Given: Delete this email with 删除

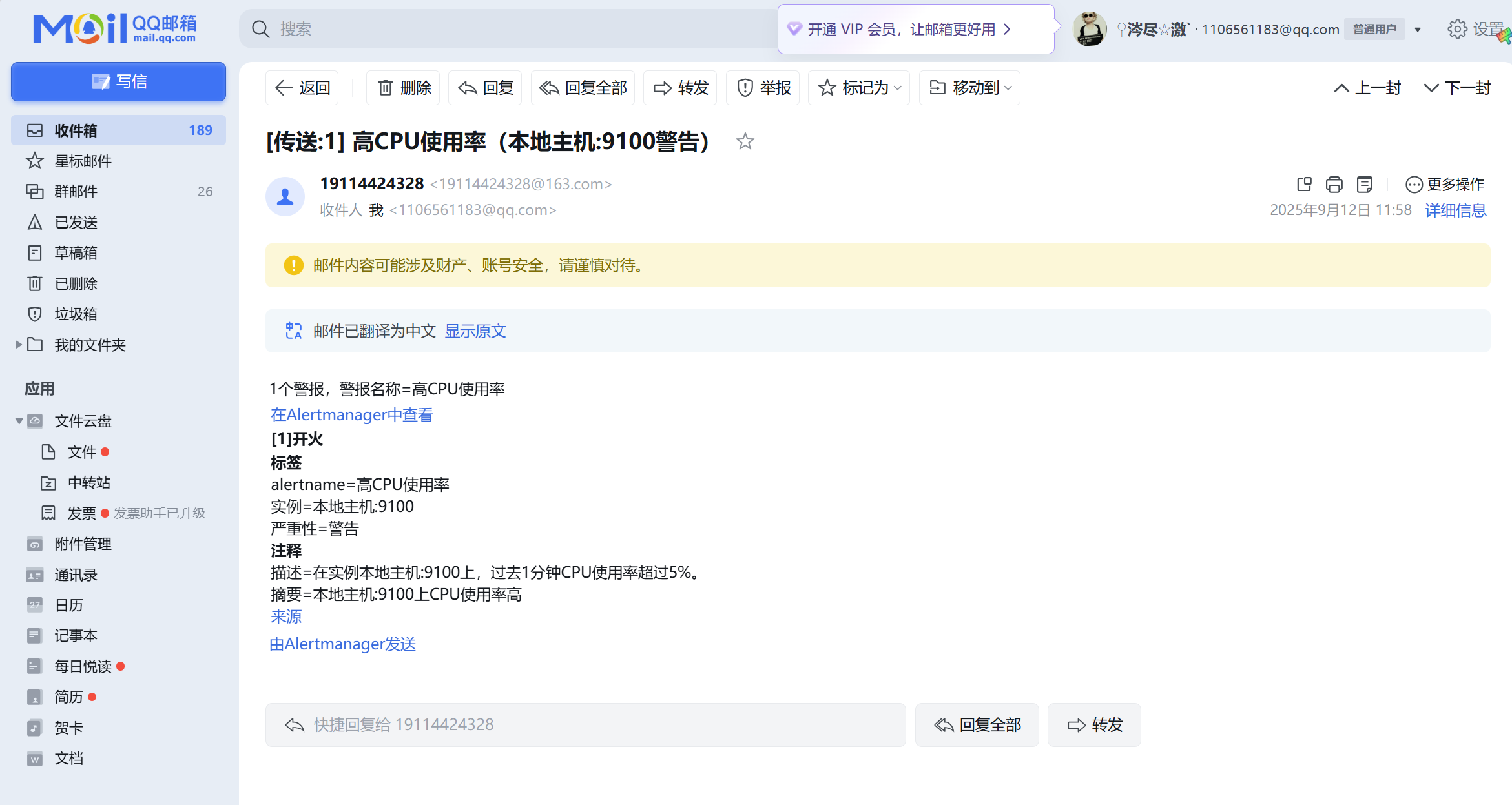Looking at the screenshot, I should [403, 88].
